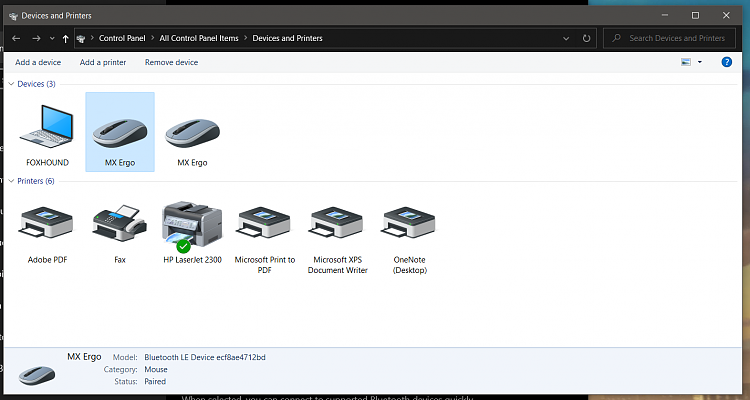Click the Devices and Printers breadcrumb

287,38
